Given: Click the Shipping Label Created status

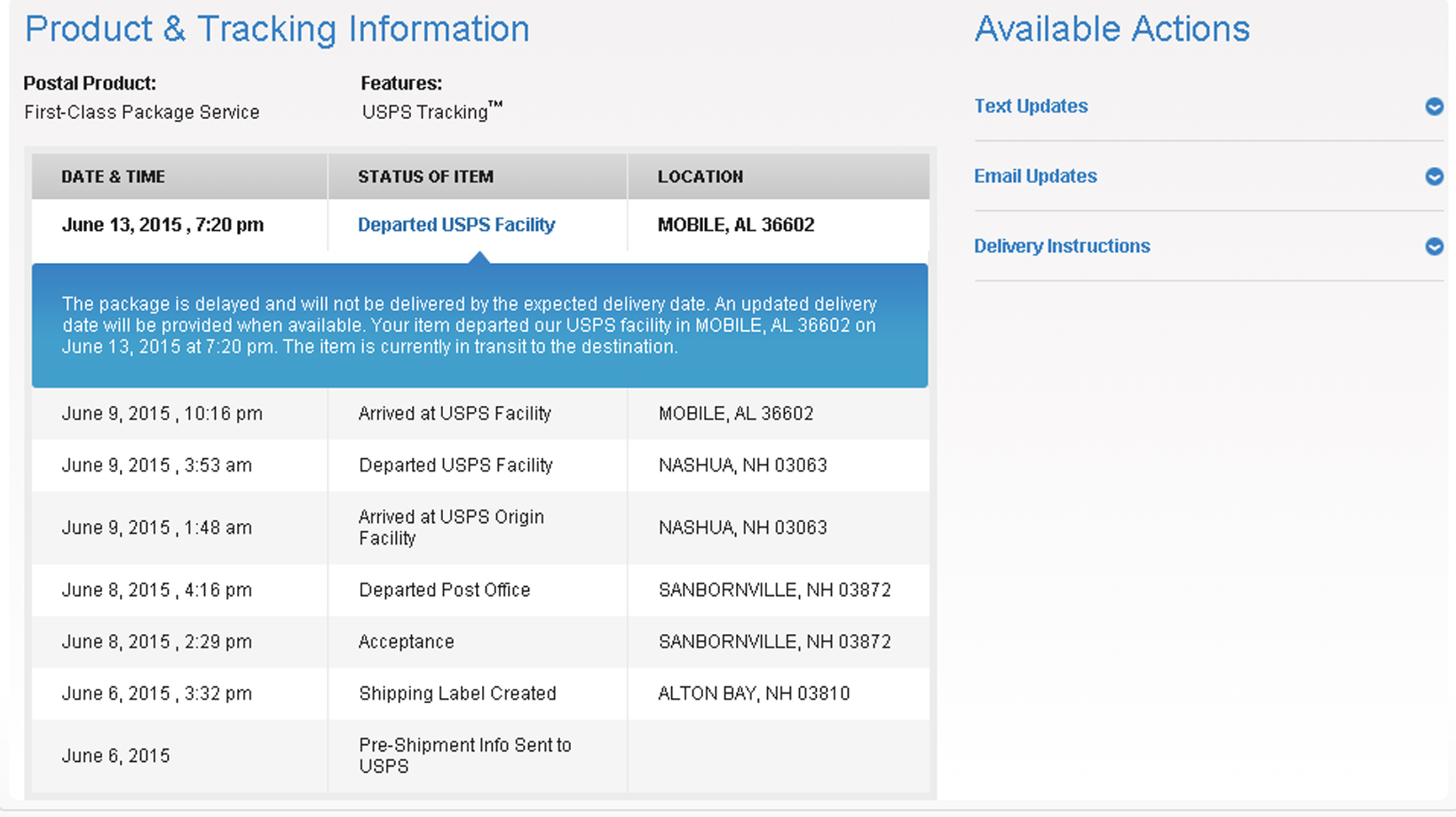Looking at the screenshot, I should tap(457, 693).
